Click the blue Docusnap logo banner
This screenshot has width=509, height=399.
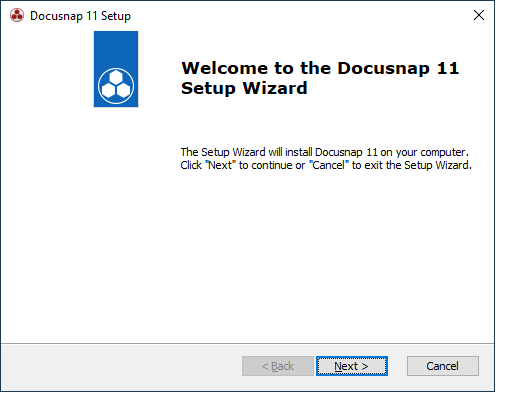click(x=116, y=69)
